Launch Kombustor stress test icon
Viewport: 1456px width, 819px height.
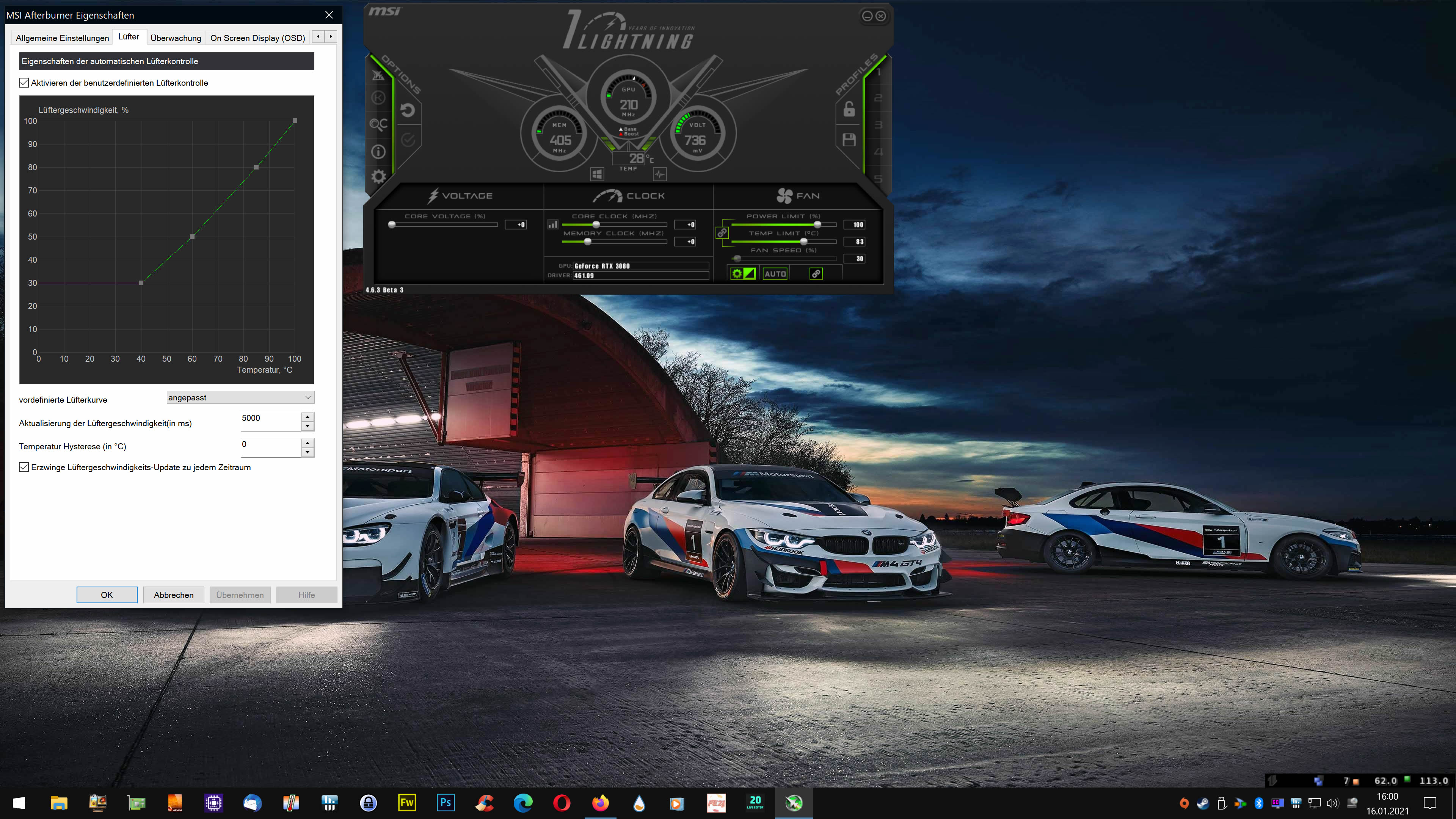pyautogui.click(x=379, y=97)
